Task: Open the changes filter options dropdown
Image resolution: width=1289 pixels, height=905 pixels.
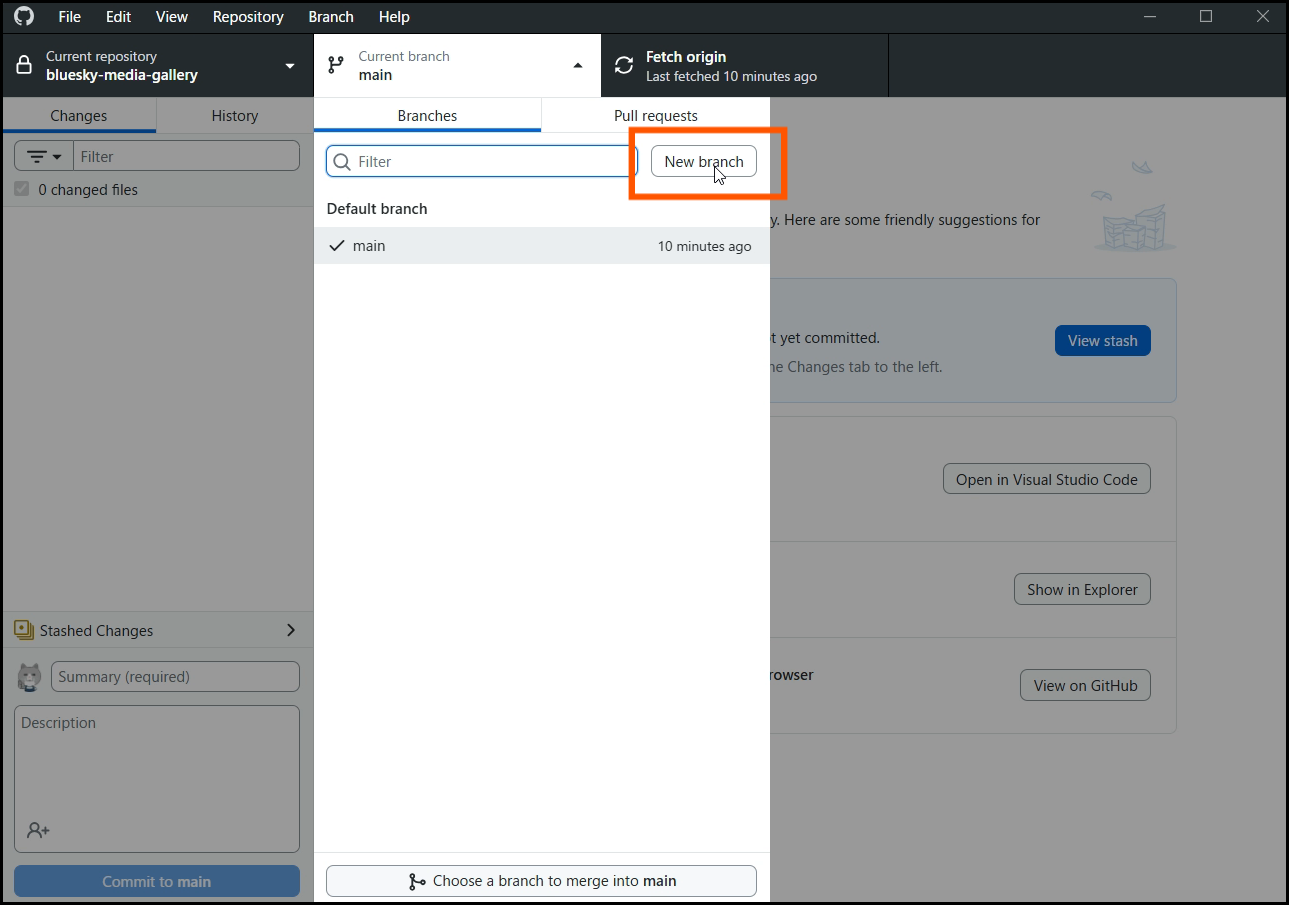Action: 44,156
